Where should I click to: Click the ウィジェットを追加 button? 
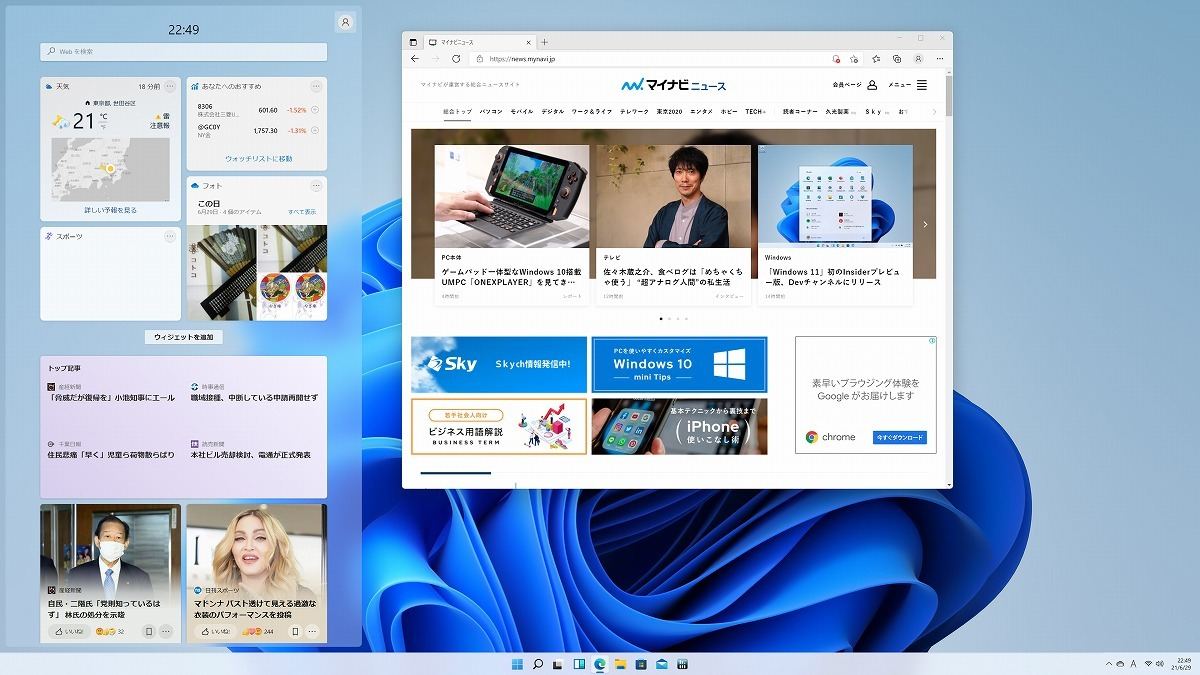click(x=184, y=337)
